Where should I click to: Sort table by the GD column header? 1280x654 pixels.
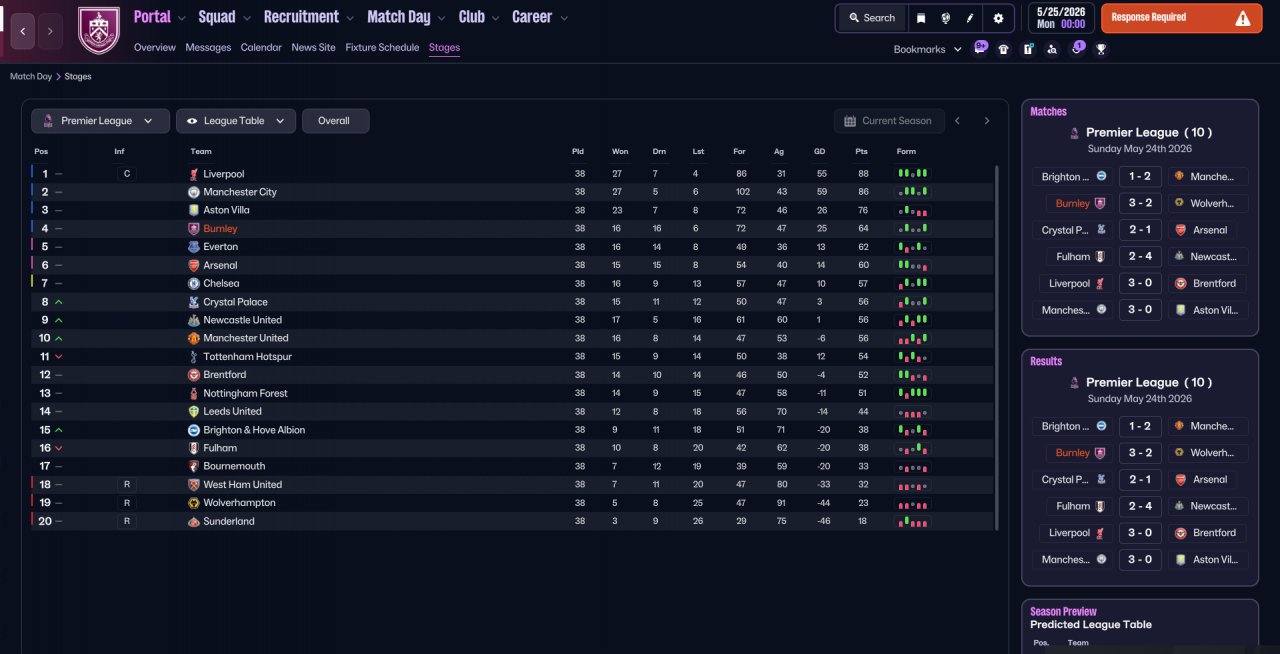click(x=820, y=151)
